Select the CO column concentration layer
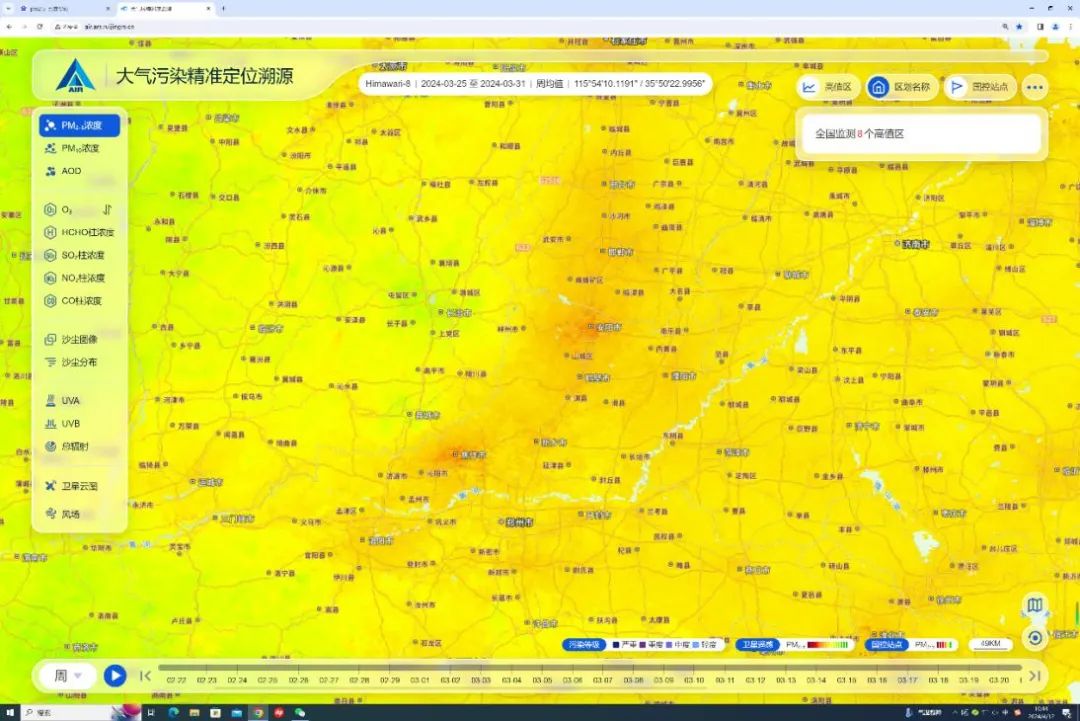 (x=80, y=301)
